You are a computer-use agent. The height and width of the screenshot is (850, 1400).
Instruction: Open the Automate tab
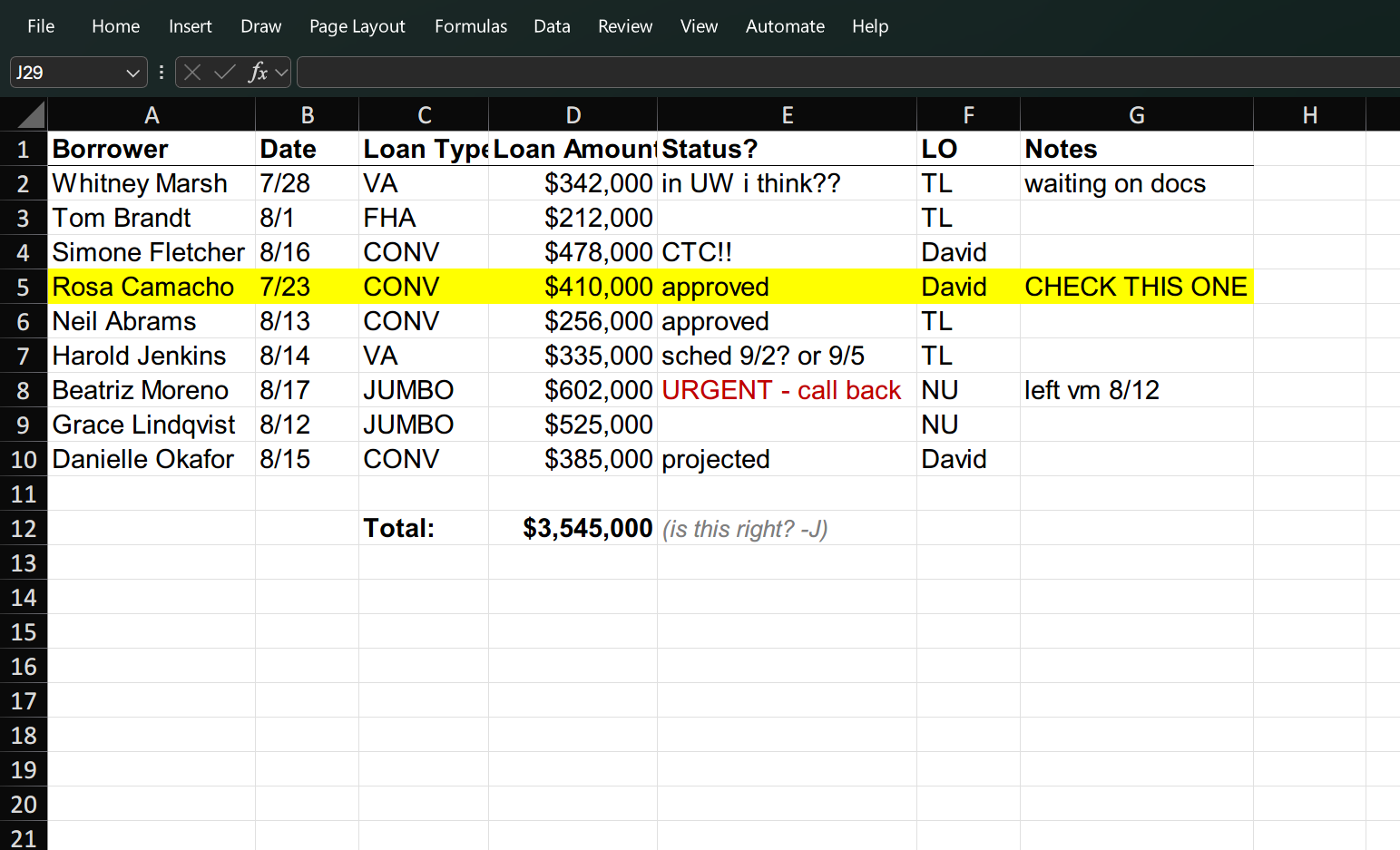[785, 26]
